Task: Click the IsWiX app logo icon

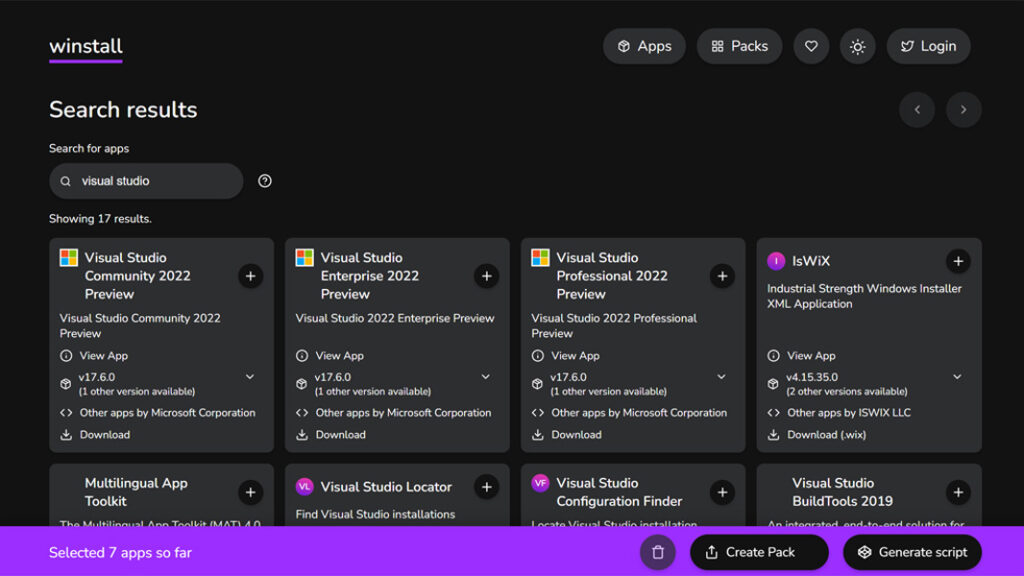Action: pyautogui.click(x=777, y=260)
